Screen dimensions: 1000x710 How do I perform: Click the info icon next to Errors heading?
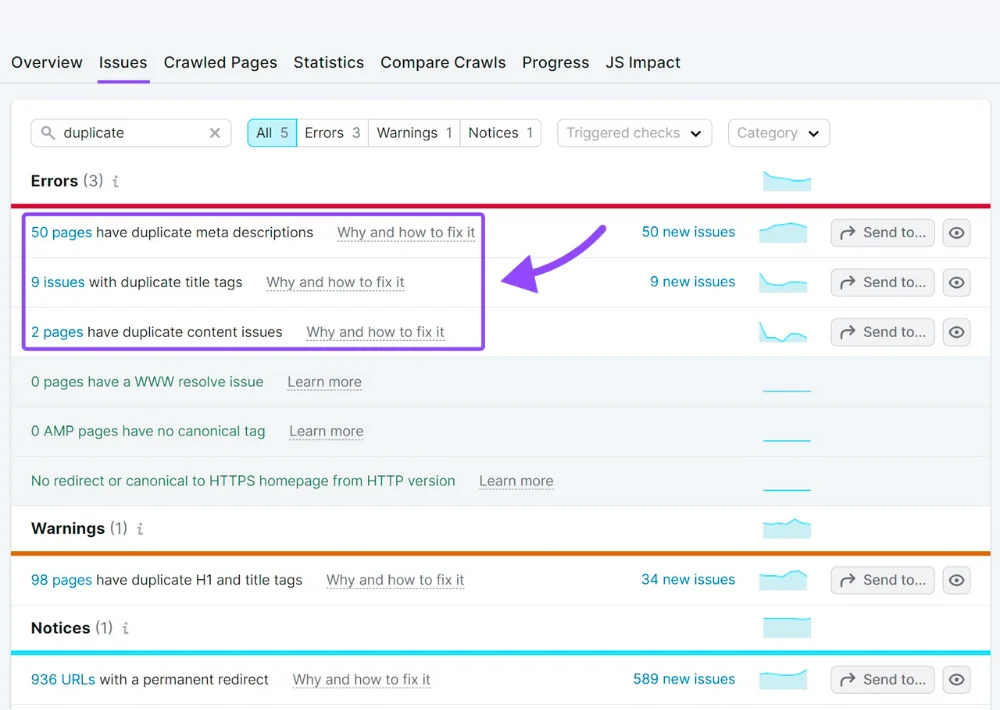116,182
